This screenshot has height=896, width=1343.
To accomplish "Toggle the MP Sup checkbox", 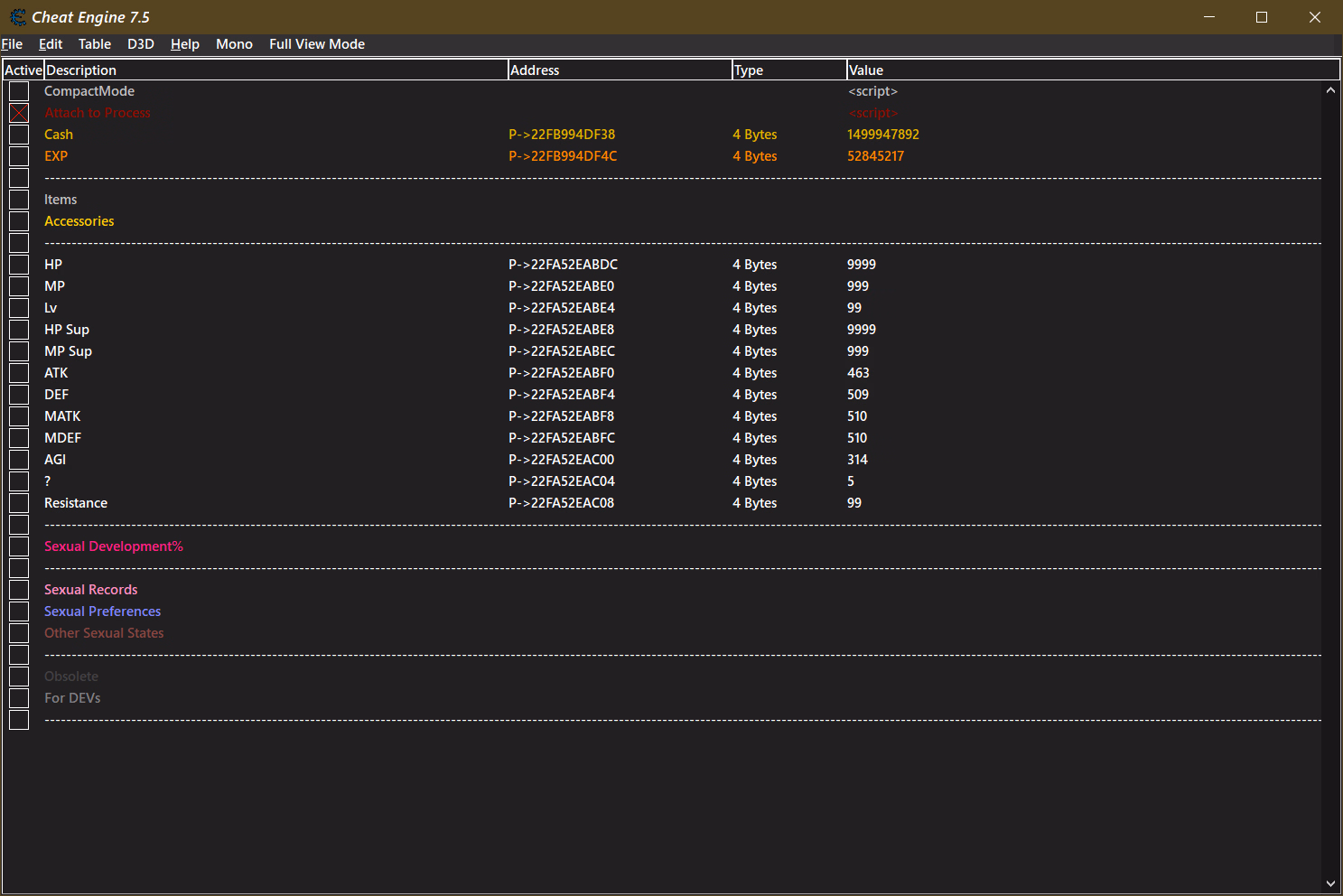I will 19,351.
